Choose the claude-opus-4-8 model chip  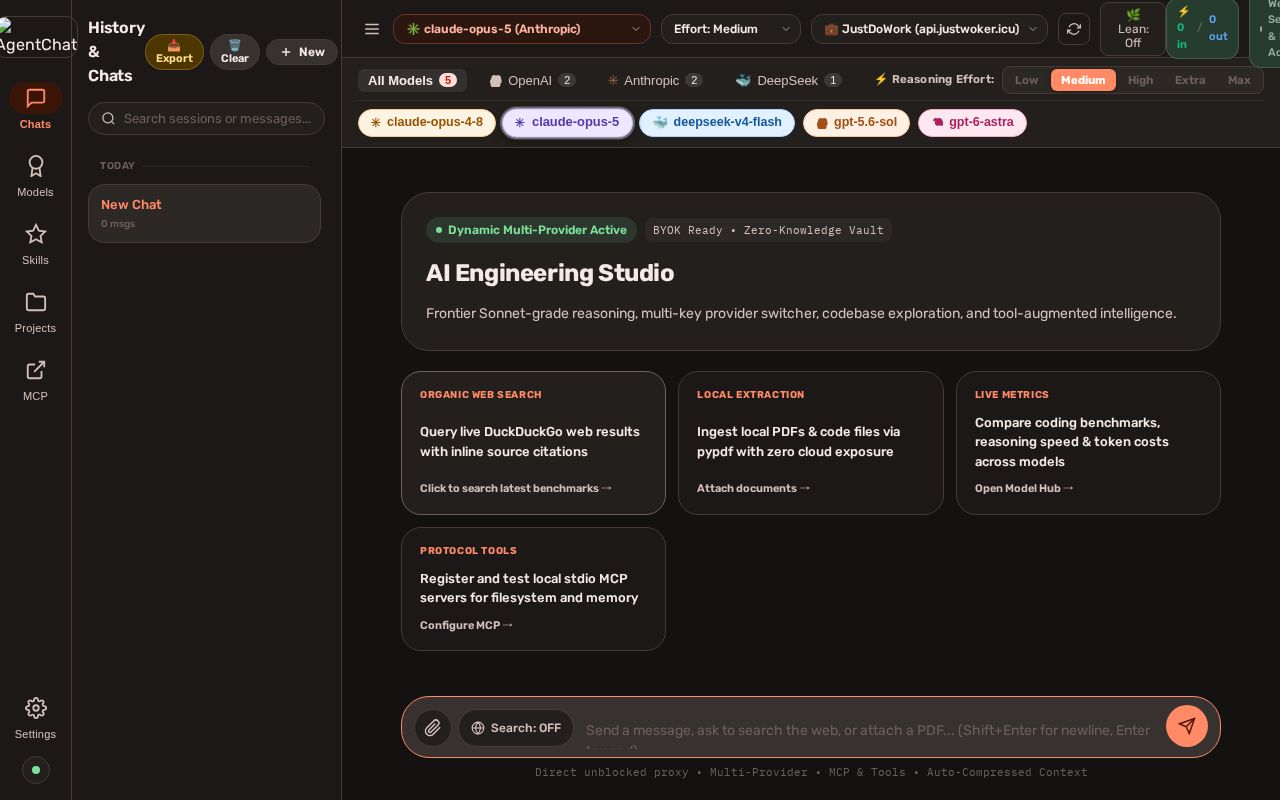[x=427, y=122]
